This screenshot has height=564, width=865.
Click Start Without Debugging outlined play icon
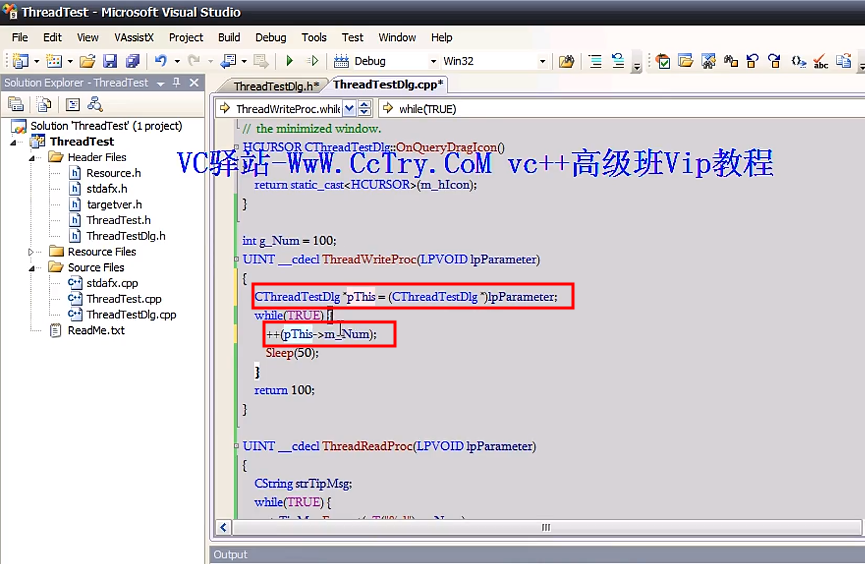(313, 61)
